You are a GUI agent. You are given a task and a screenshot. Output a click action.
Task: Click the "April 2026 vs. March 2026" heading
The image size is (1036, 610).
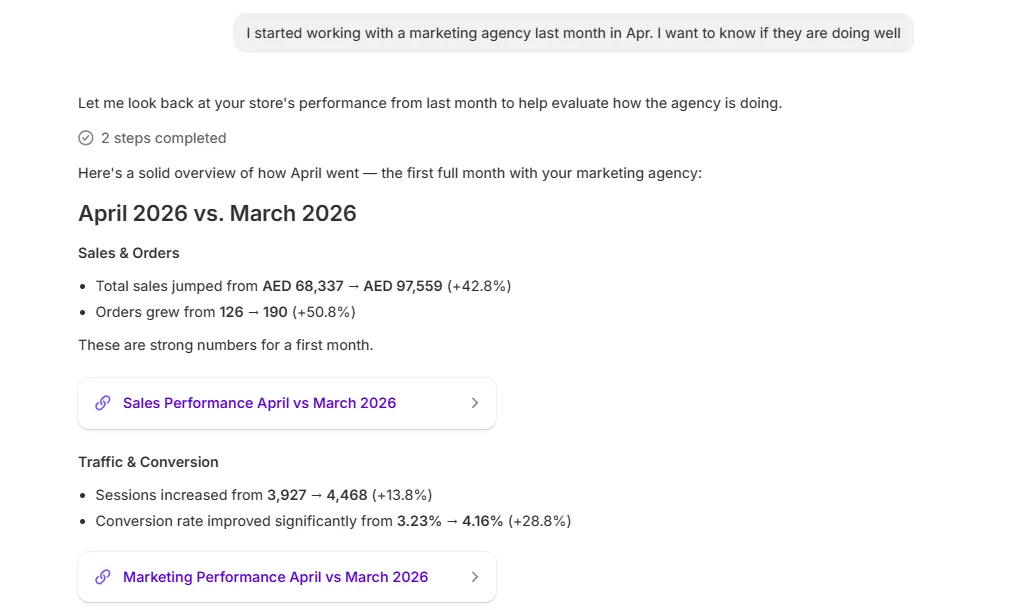tap(217, 213)
